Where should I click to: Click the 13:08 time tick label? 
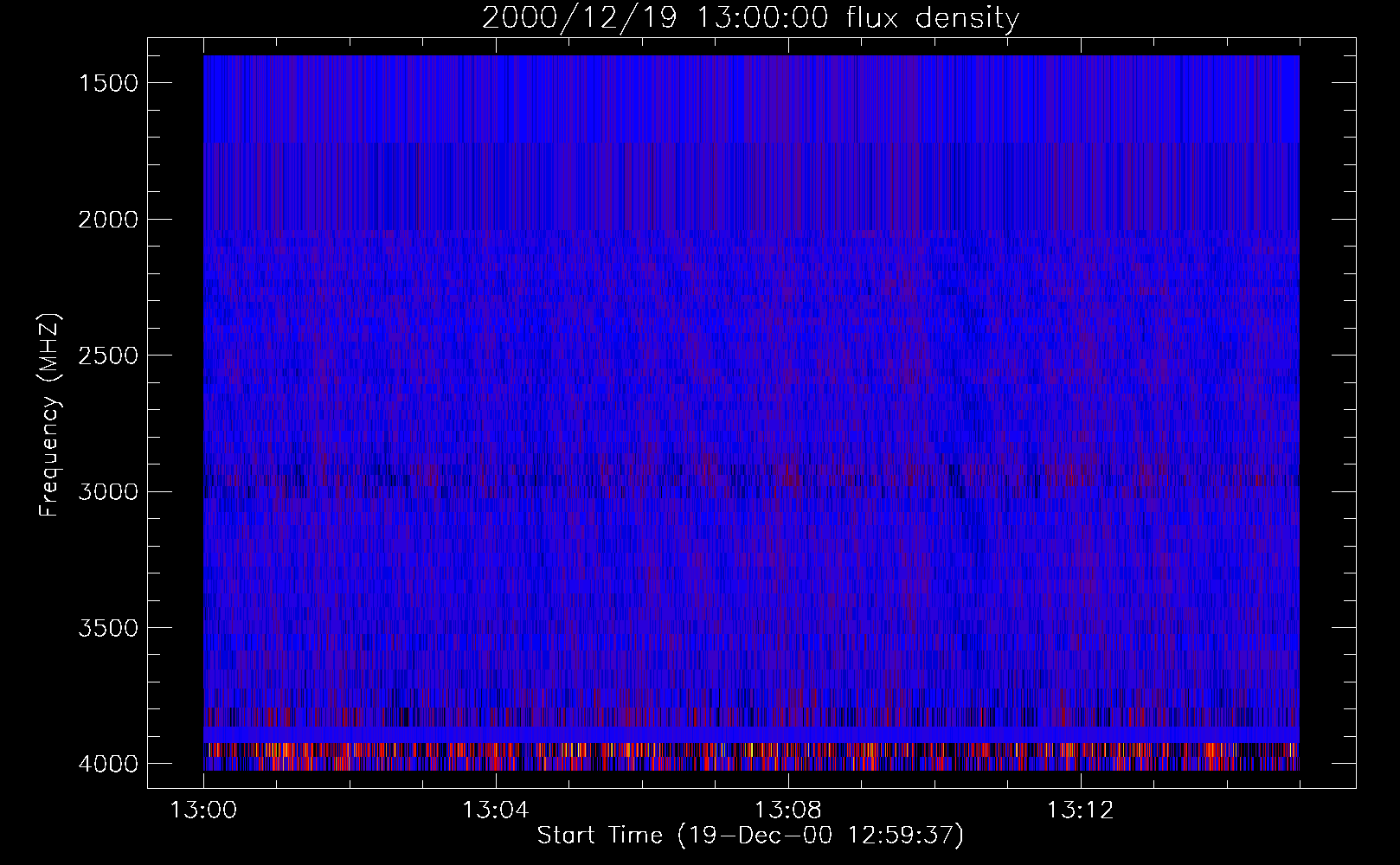click(787, 811)
